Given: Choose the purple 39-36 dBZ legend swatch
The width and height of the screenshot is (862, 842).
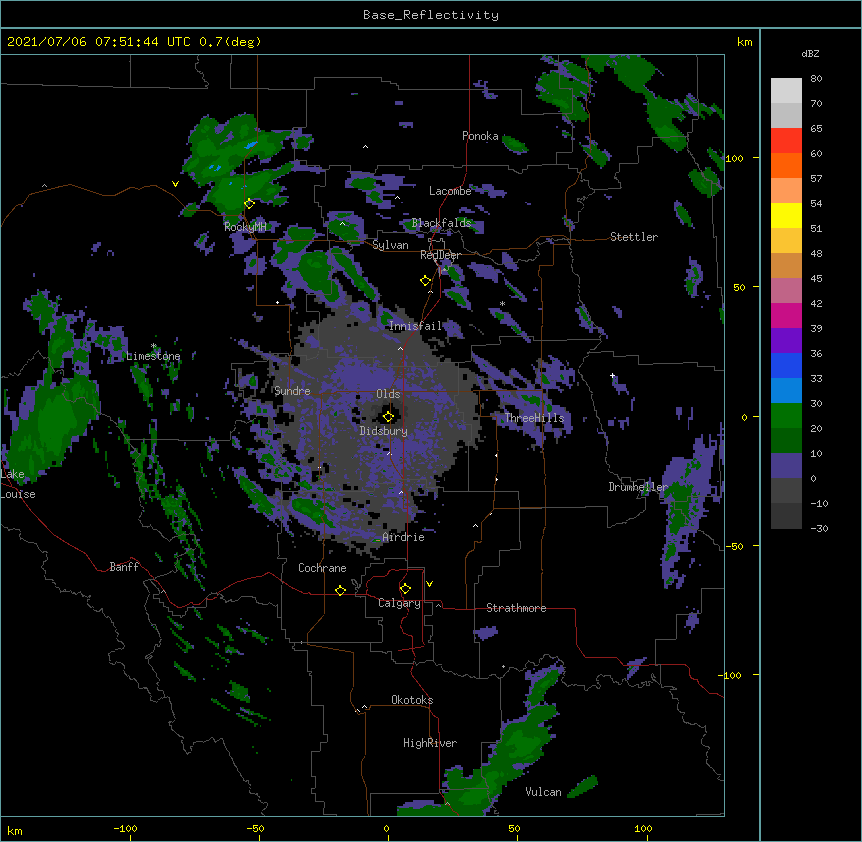Looking at the screenshot, I should (786, 340).
